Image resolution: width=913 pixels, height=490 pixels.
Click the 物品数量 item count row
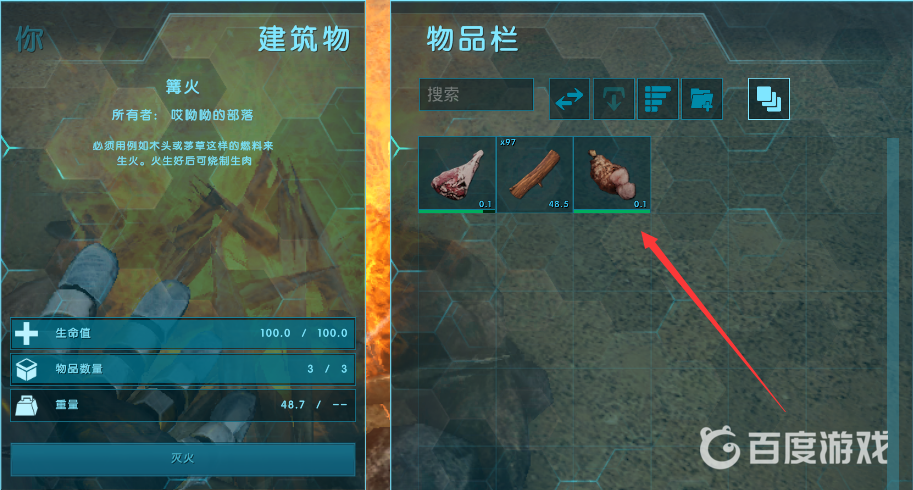(x=183, y=369)
